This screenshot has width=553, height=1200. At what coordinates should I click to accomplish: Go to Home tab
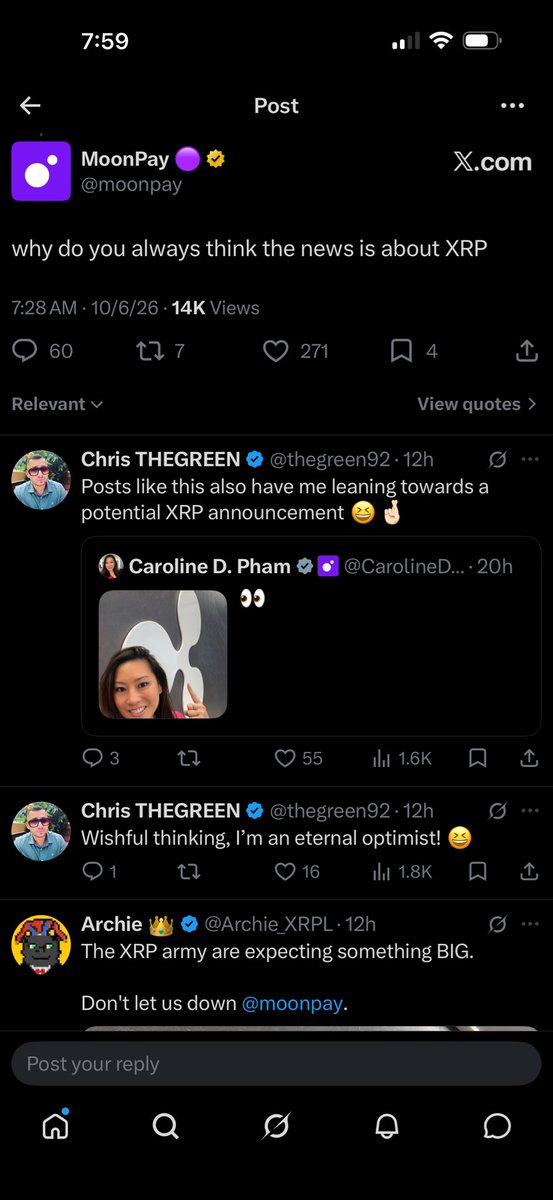55,1126
